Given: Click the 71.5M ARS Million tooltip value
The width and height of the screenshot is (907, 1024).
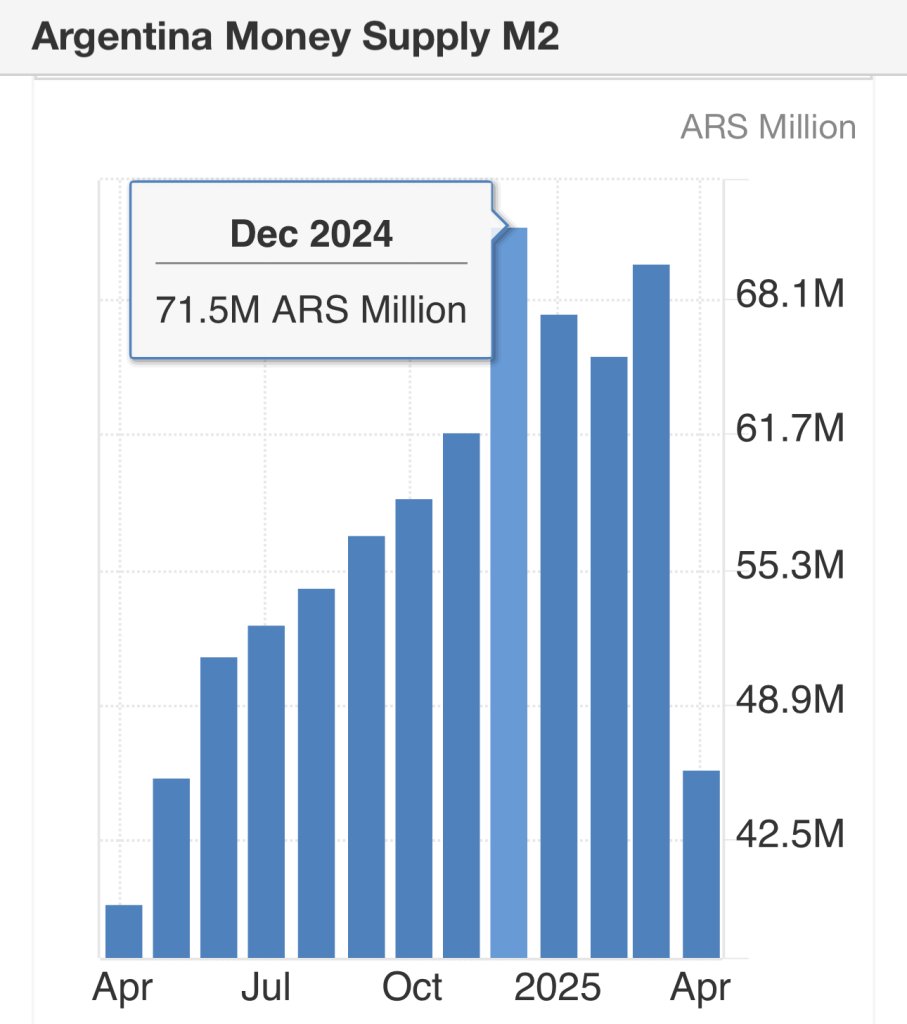Looking at the screenshot, I should click(x=311, y=310).
